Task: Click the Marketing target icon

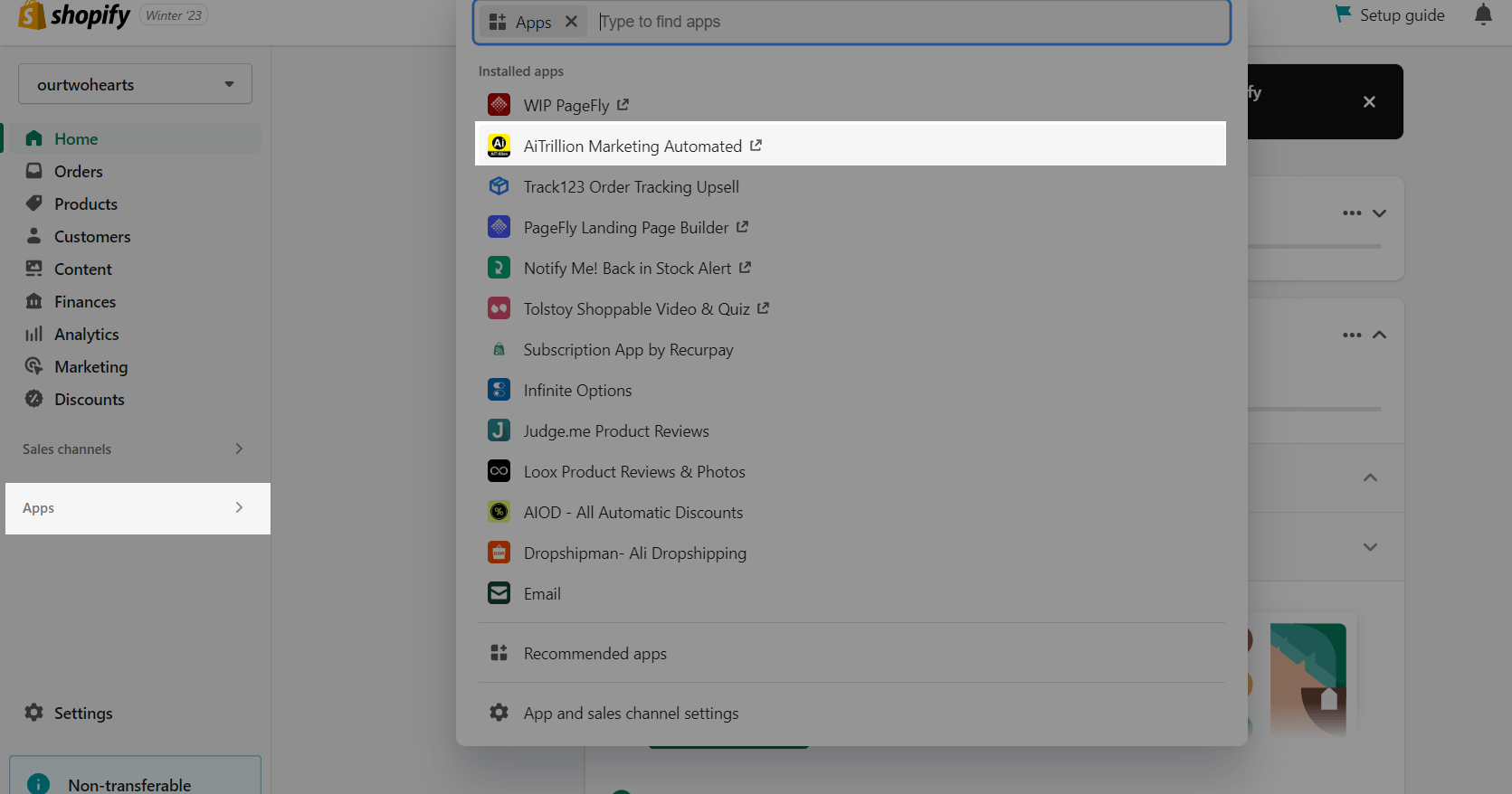Action: pyautogui.click(x=34, y=366)
